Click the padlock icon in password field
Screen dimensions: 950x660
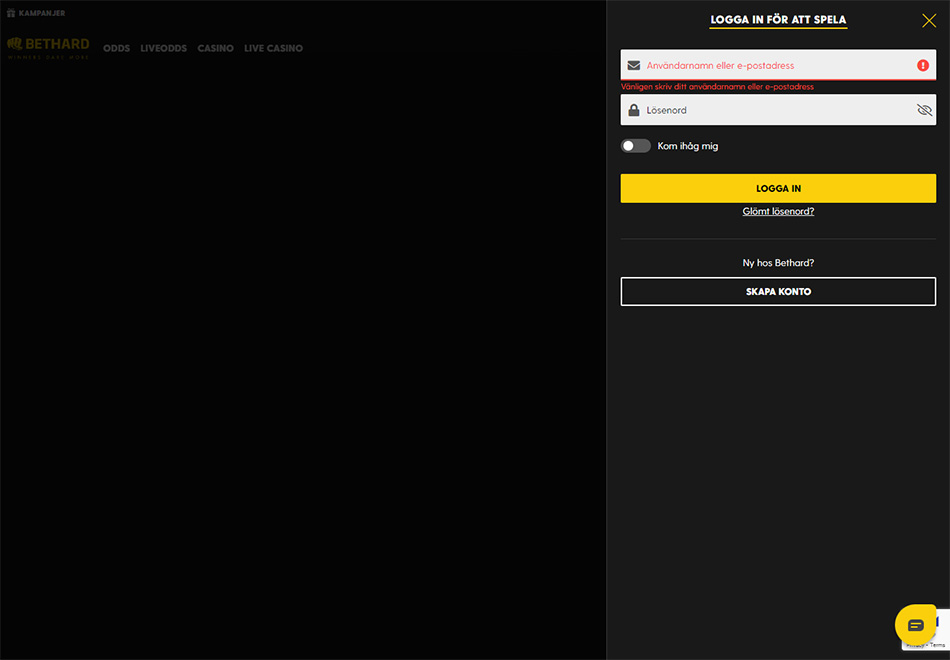coord(634,110)
